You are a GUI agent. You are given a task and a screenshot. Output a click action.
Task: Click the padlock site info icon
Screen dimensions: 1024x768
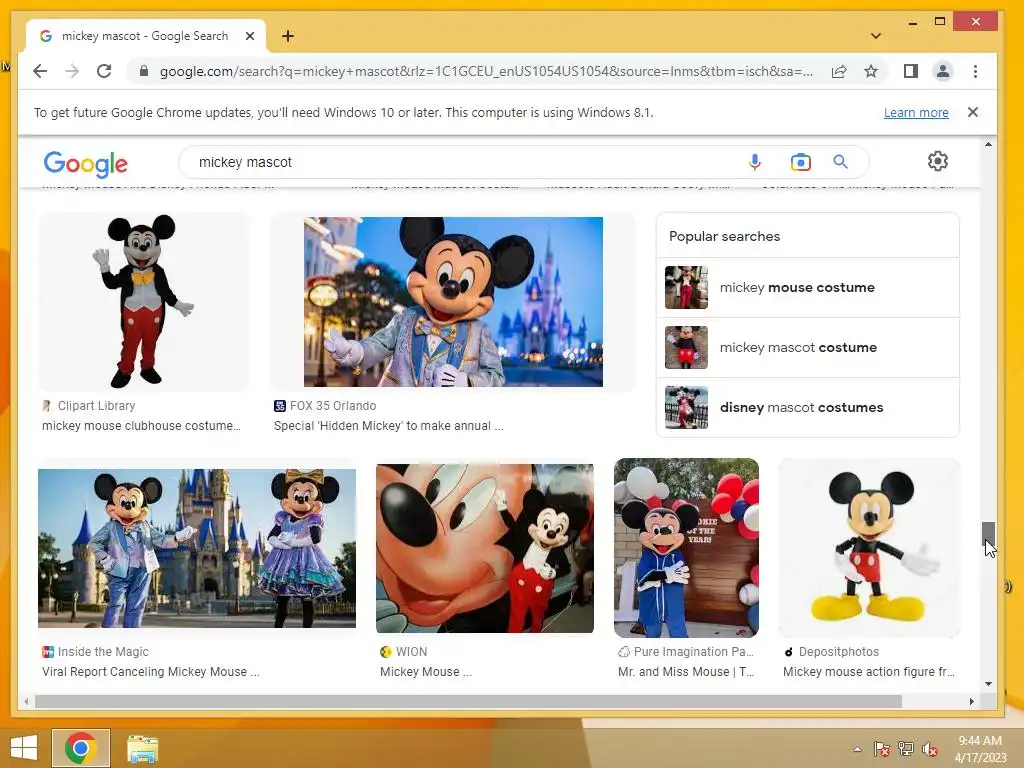pos(144,71)
